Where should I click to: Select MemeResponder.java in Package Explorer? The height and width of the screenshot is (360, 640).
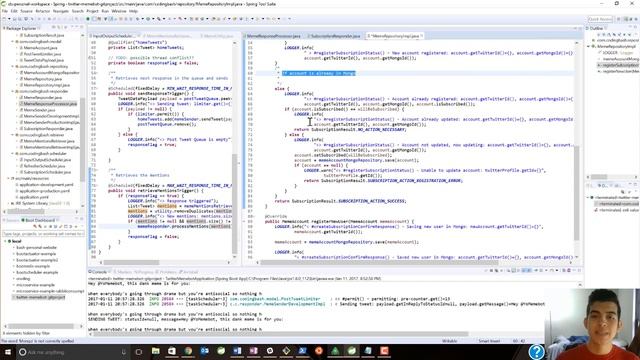42,98
